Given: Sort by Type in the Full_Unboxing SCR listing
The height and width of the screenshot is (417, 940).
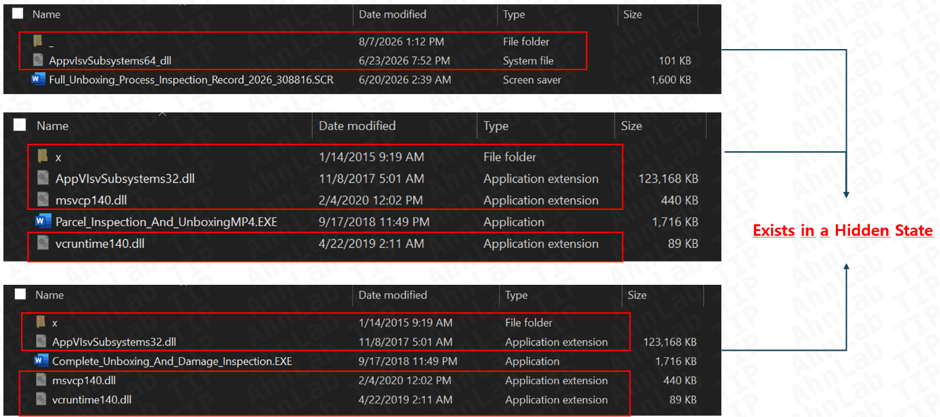Looking at the screenshot, I should click(x=514, y=14).
